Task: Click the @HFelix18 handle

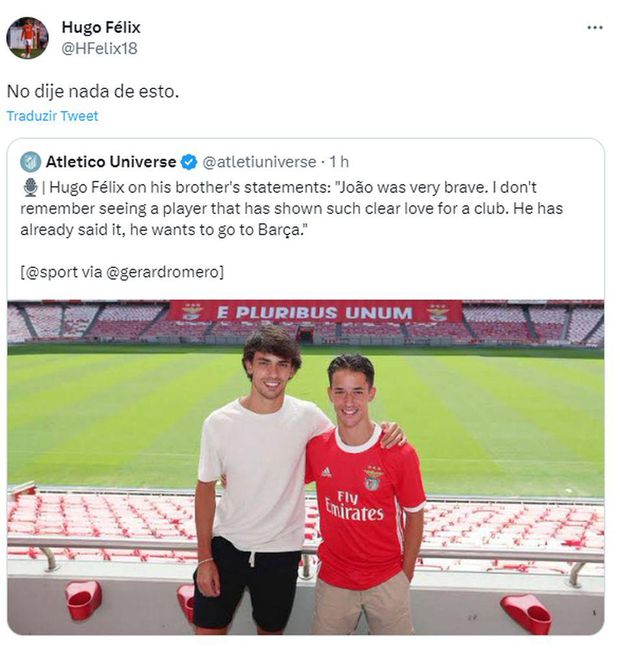Action: coord(99,47)
